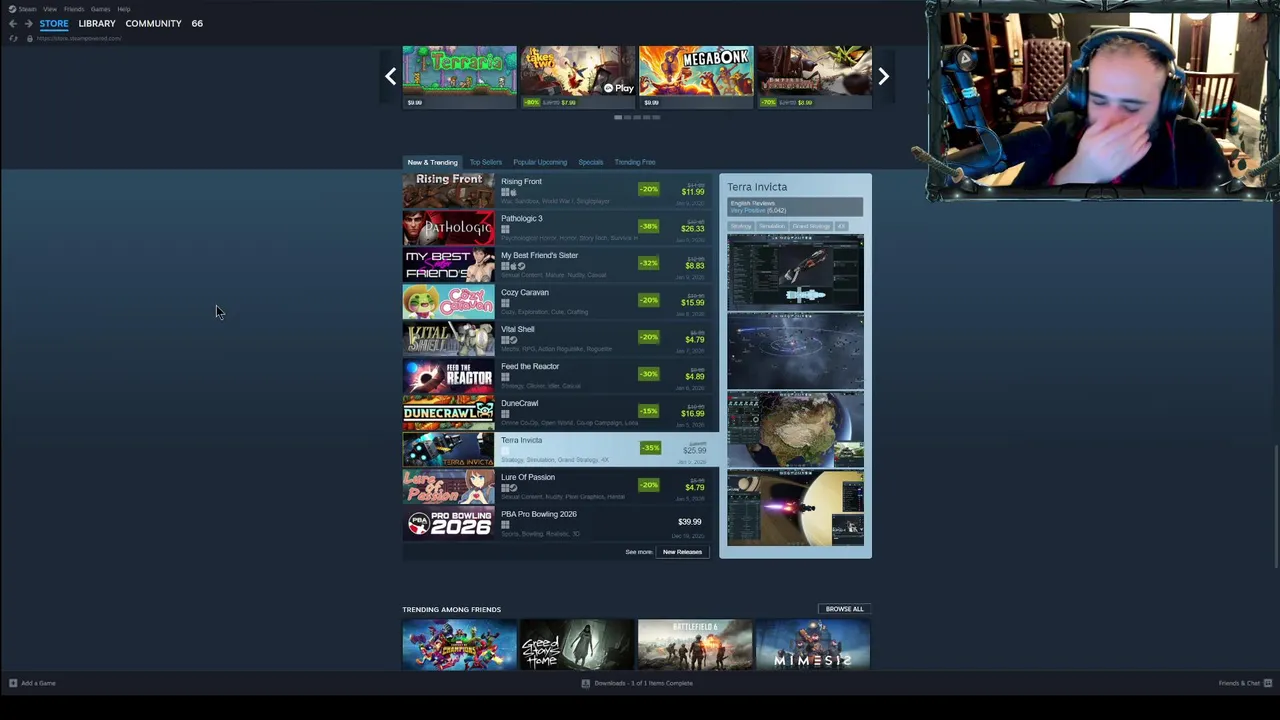The width and height of the screenshot is (1280, 720).
Task: Click the forward navigation arrow
Action: (x=28, y=23)
